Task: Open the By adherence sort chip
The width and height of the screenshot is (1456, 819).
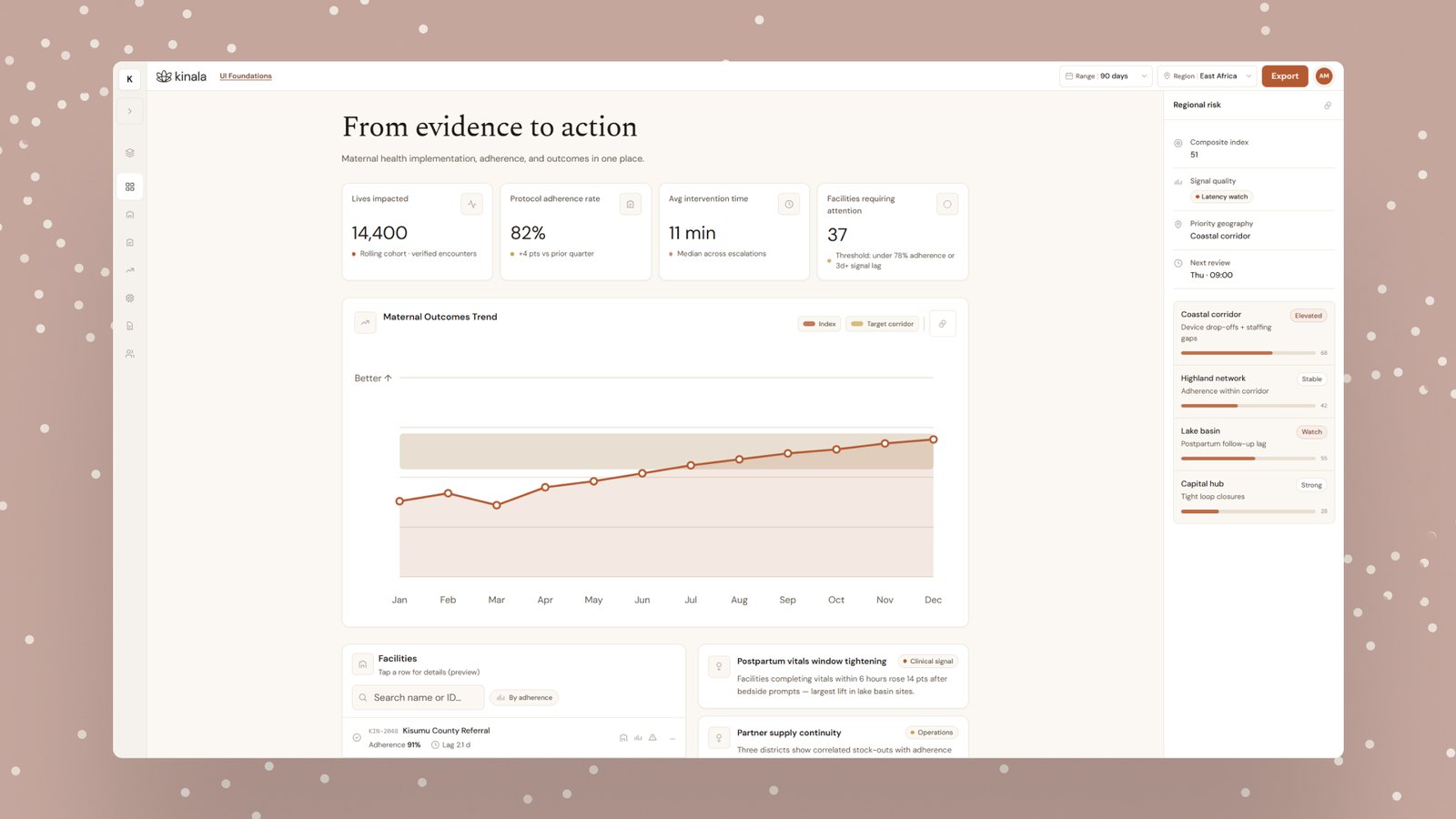Action: point(524,698)
